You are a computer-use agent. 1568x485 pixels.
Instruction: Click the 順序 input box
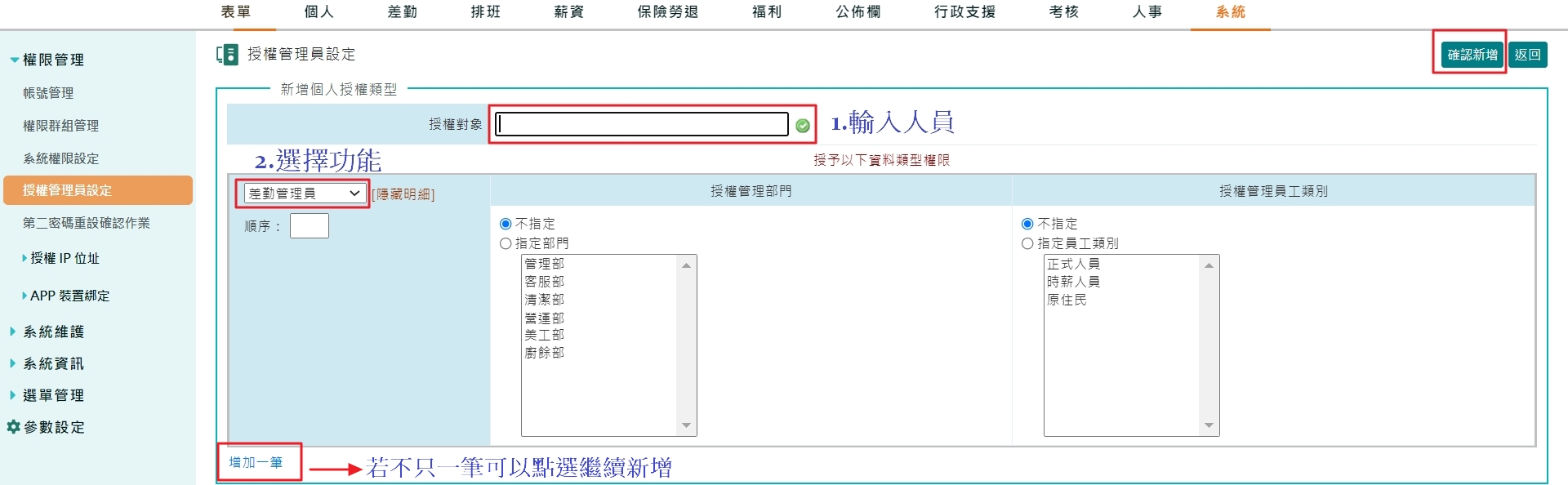click(310, 225)
